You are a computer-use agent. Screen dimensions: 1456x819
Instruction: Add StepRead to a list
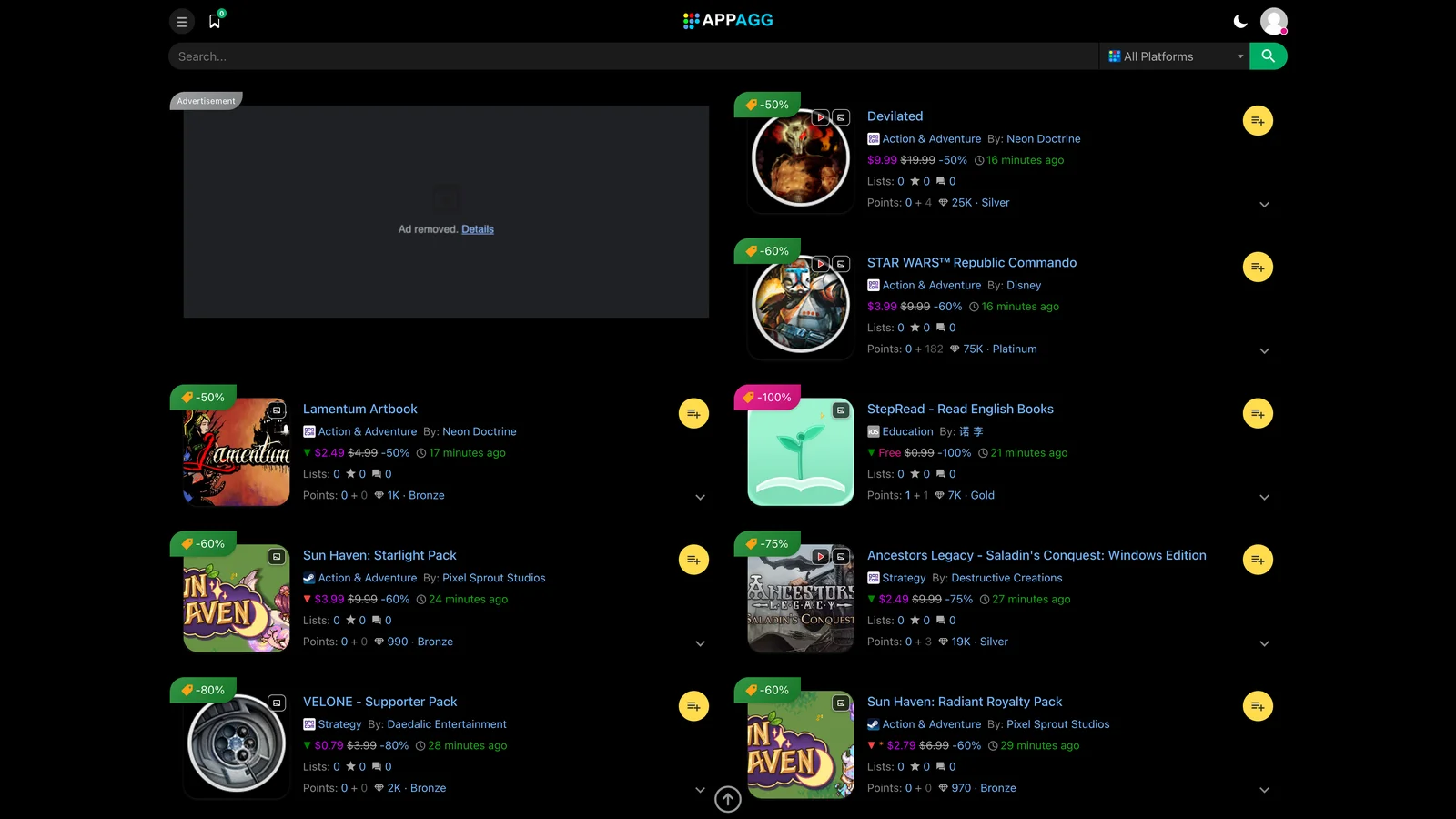1258,414
